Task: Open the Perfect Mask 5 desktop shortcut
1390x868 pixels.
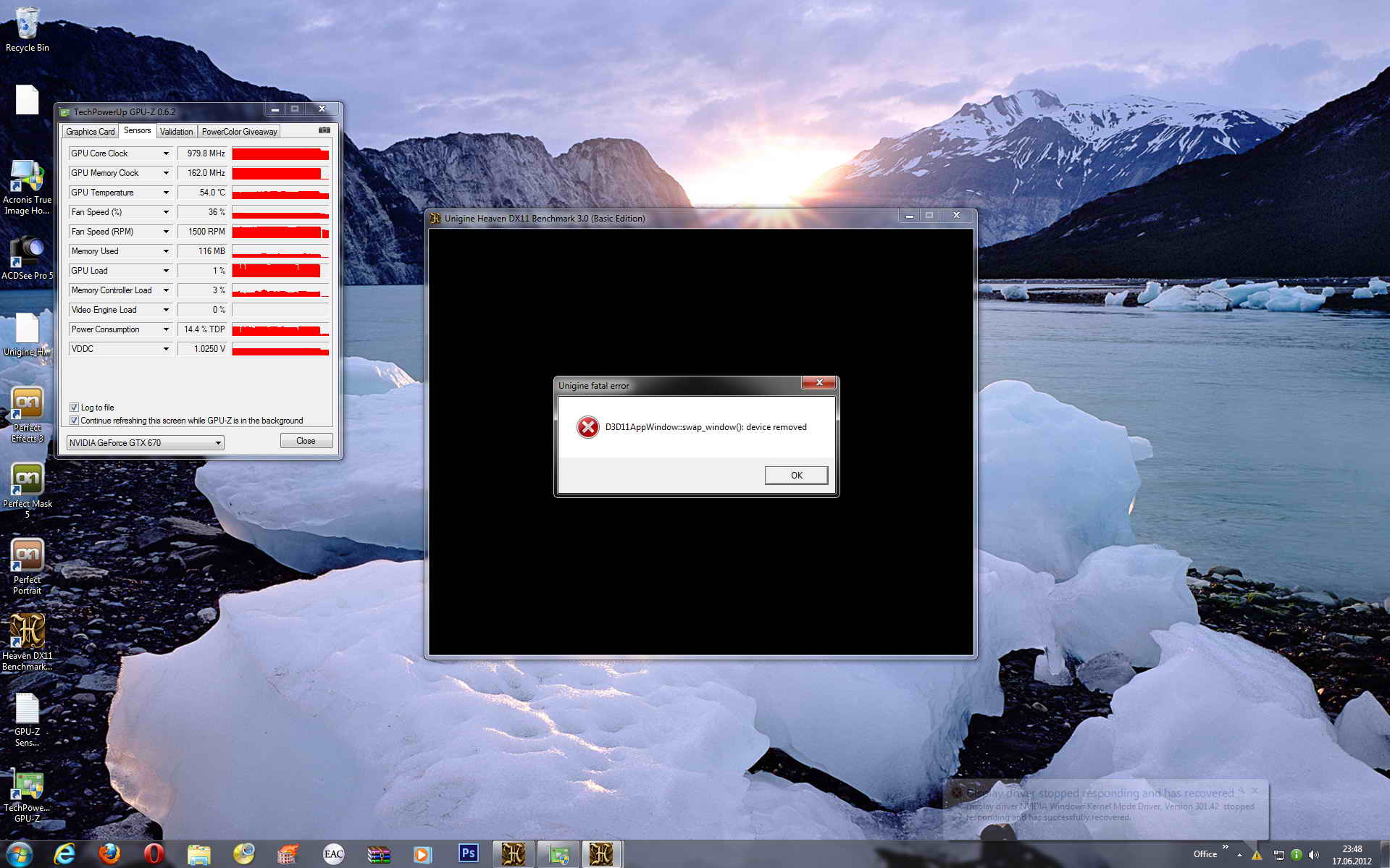Action: pos(27,491)
